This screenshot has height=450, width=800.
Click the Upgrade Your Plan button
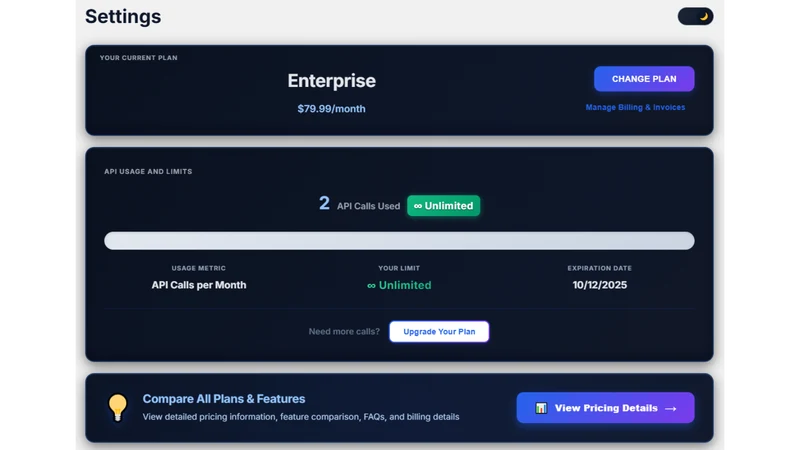point(439,332)
